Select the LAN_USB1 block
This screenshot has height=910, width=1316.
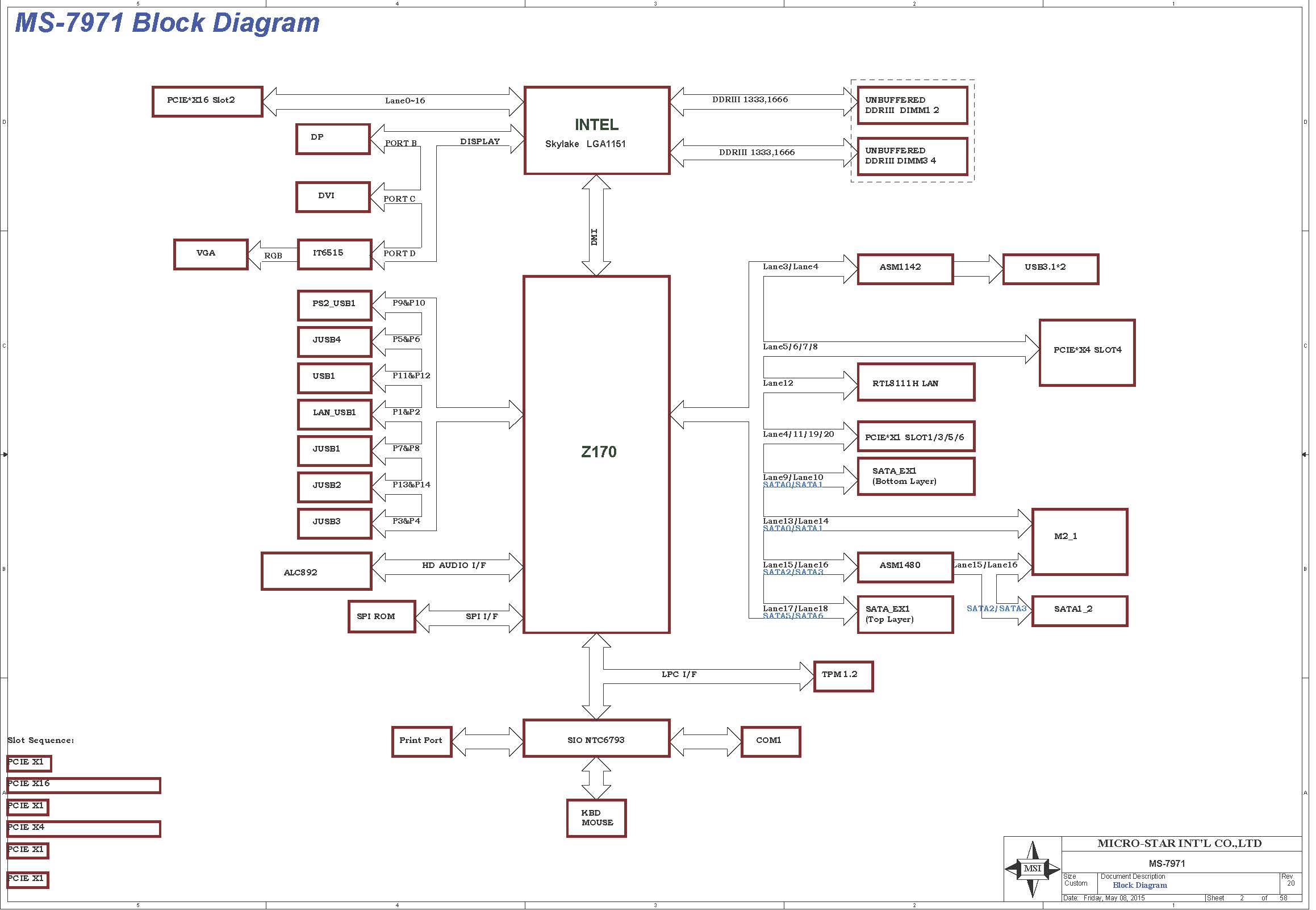(335, 416)
